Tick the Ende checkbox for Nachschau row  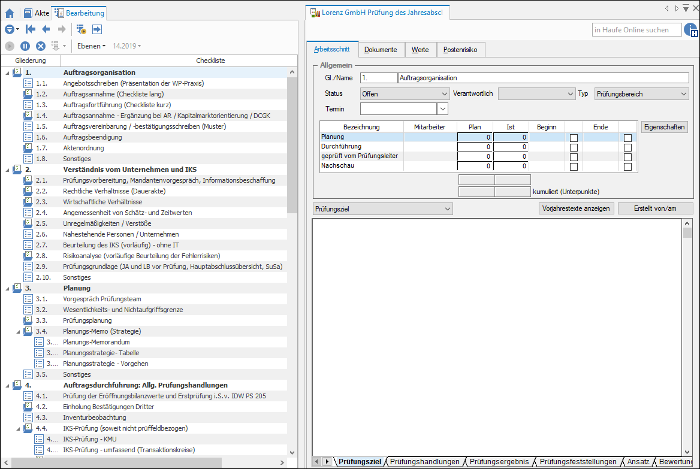click(628, 166)
